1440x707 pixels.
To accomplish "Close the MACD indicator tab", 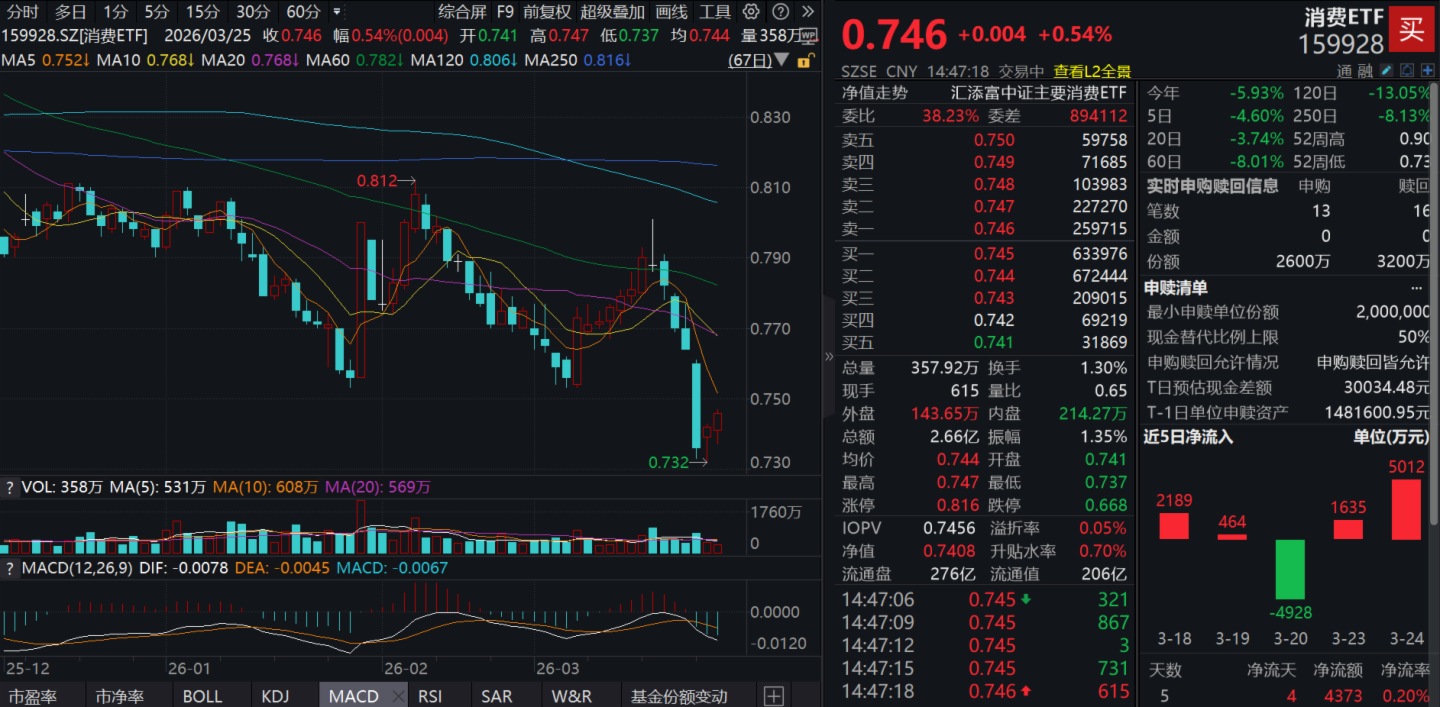I will (x=398, y=696).
